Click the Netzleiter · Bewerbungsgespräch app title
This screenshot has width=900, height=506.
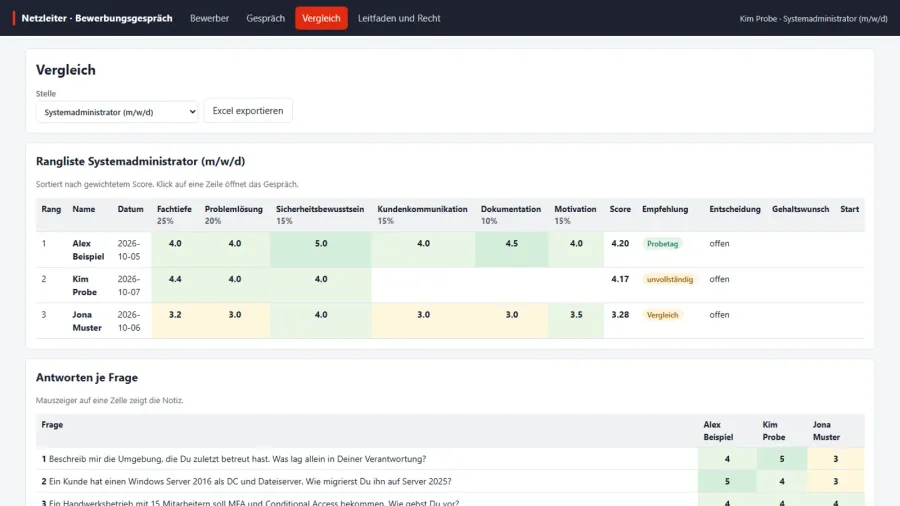96,18
